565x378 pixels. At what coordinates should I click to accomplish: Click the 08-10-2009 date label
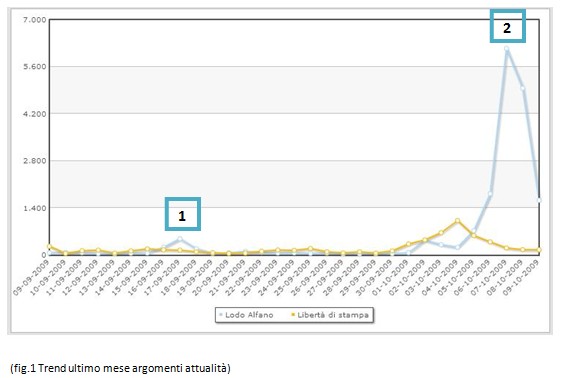coord(505,278)
